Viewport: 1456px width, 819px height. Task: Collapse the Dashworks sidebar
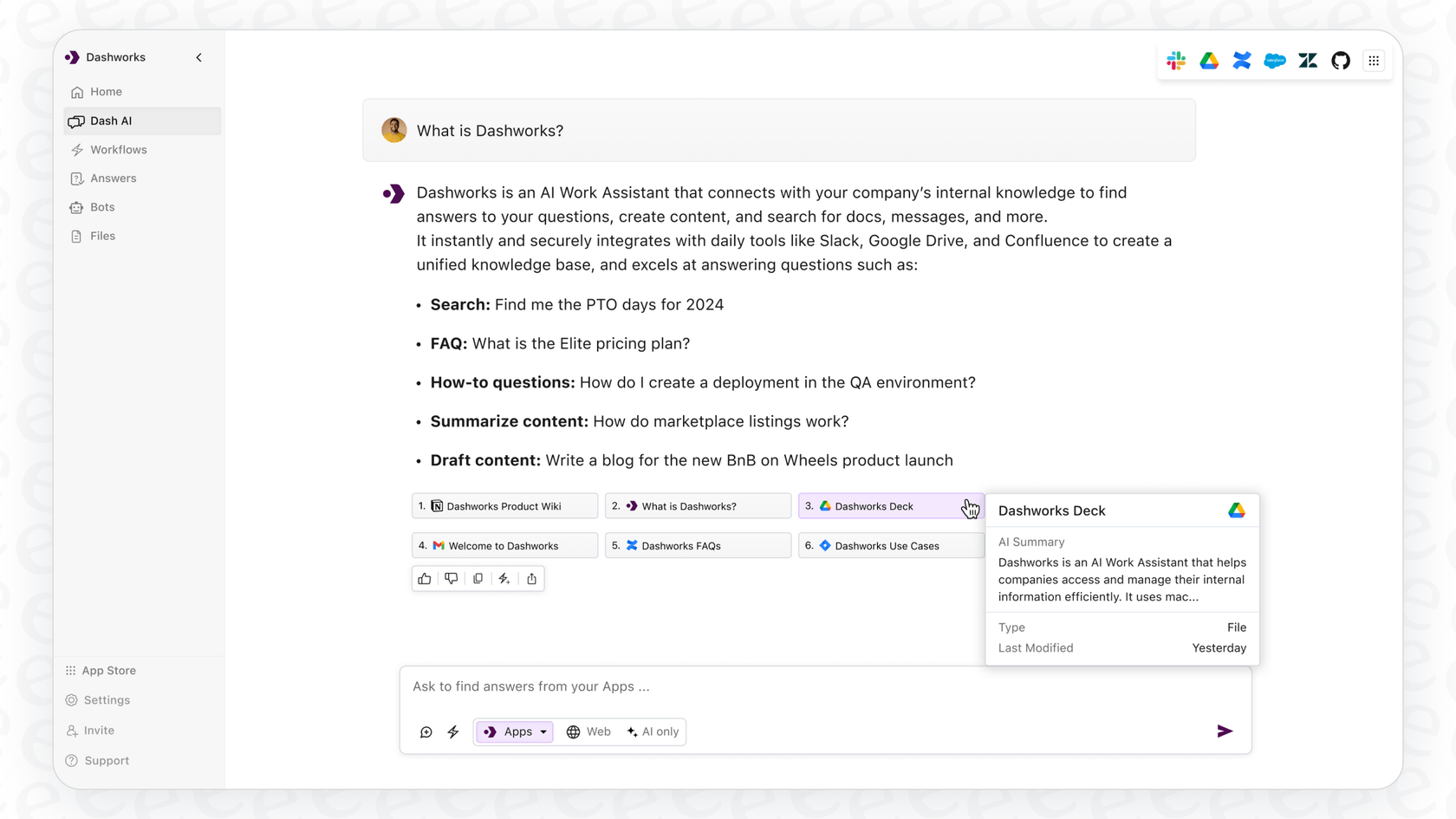click(198, 57)
